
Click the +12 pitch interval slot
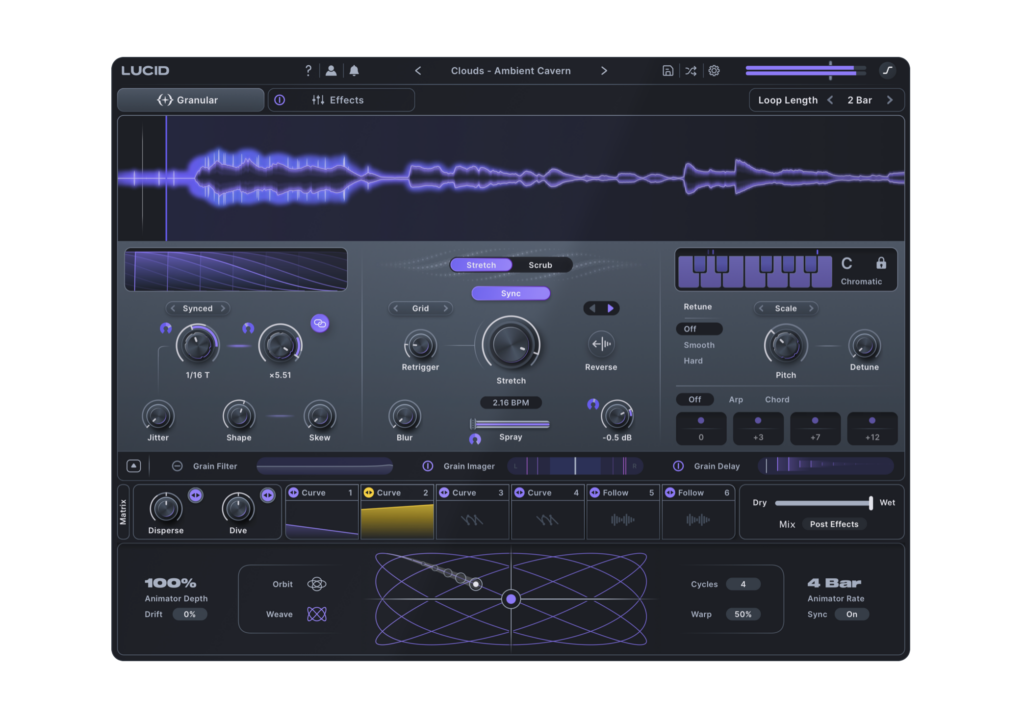pyautogui.click(x=872, y=428)
